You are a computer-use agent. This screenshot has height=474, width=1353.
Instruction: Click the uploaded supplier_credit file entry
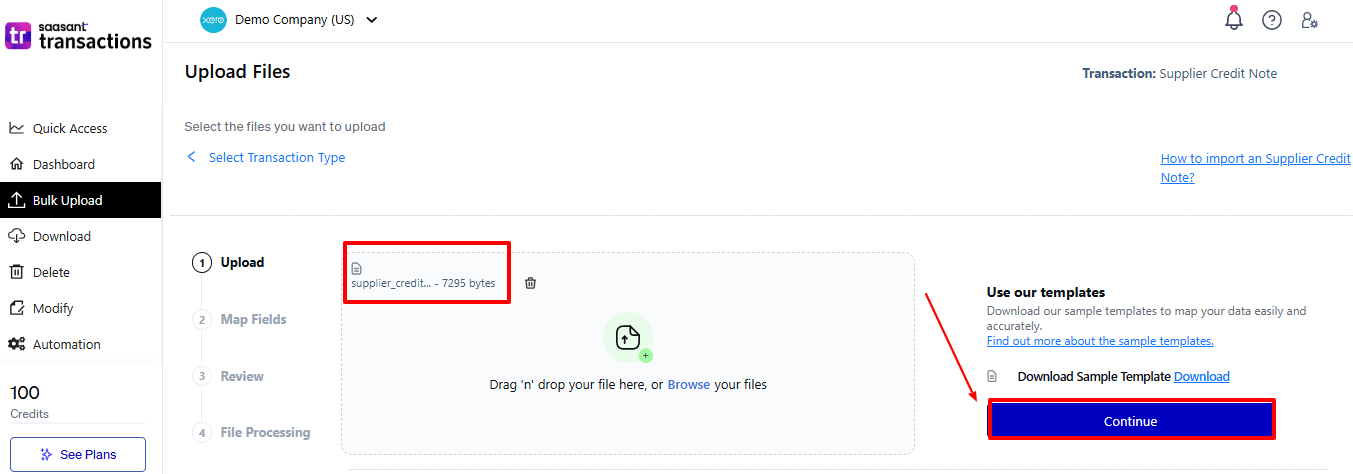[423, 283]
